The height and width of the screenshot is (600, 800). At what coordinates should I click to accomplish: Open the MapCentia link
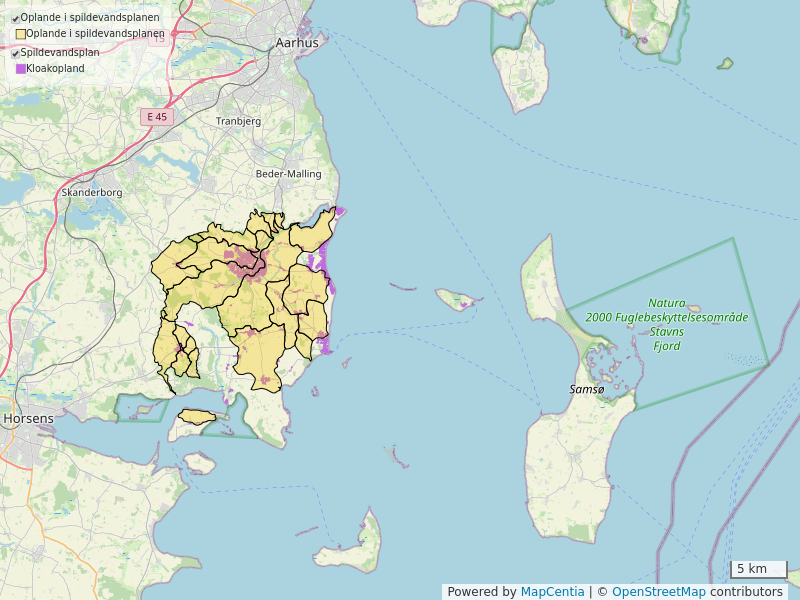point(552,592)
